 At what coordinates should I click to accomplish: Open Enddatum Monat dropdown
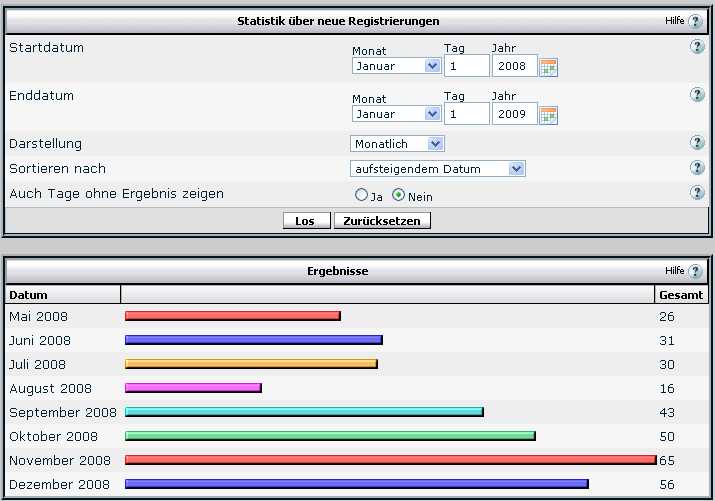coord(396,114)
